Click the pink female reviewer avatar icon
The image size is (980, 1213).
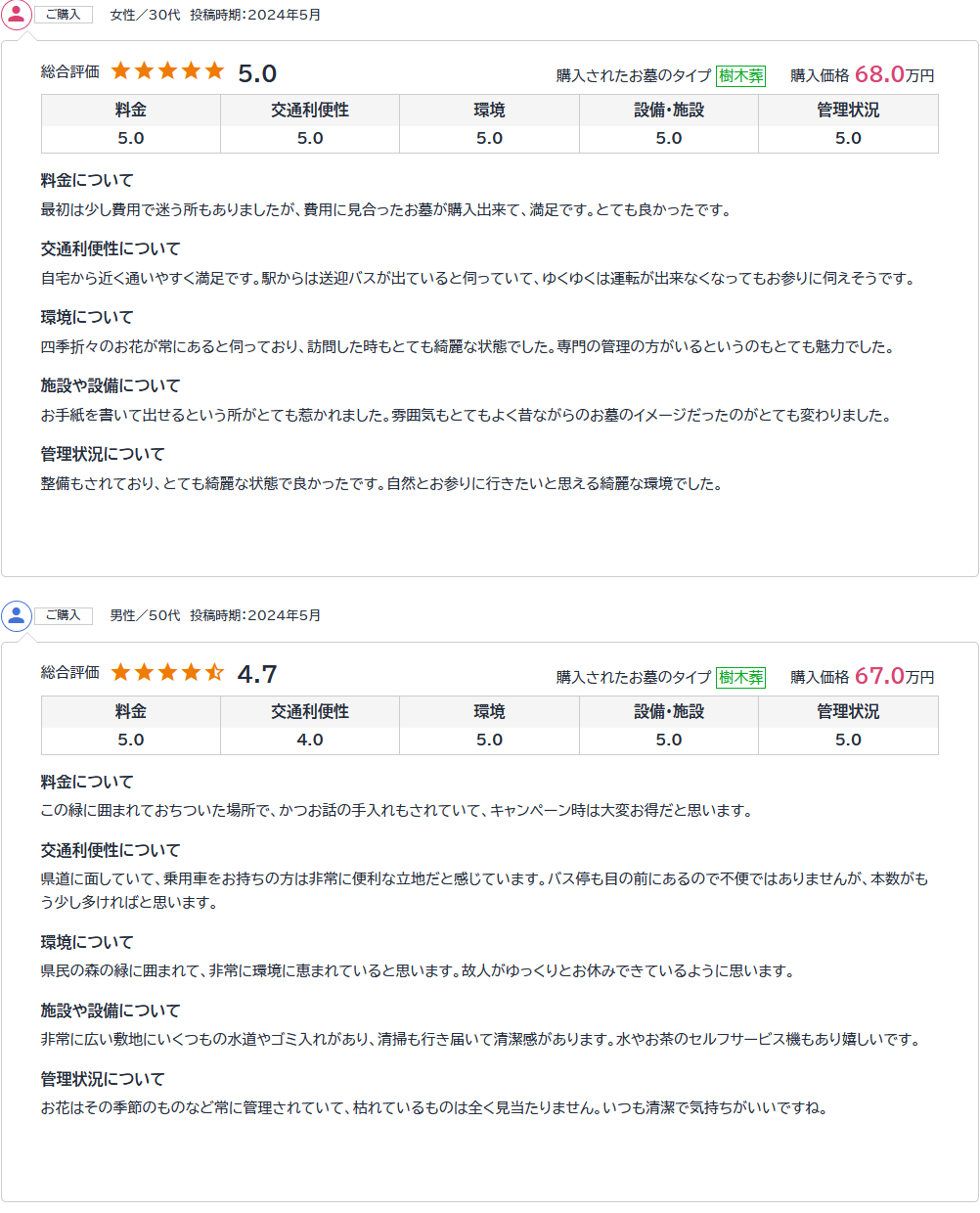pyautogui.click(x=17, y=14)
